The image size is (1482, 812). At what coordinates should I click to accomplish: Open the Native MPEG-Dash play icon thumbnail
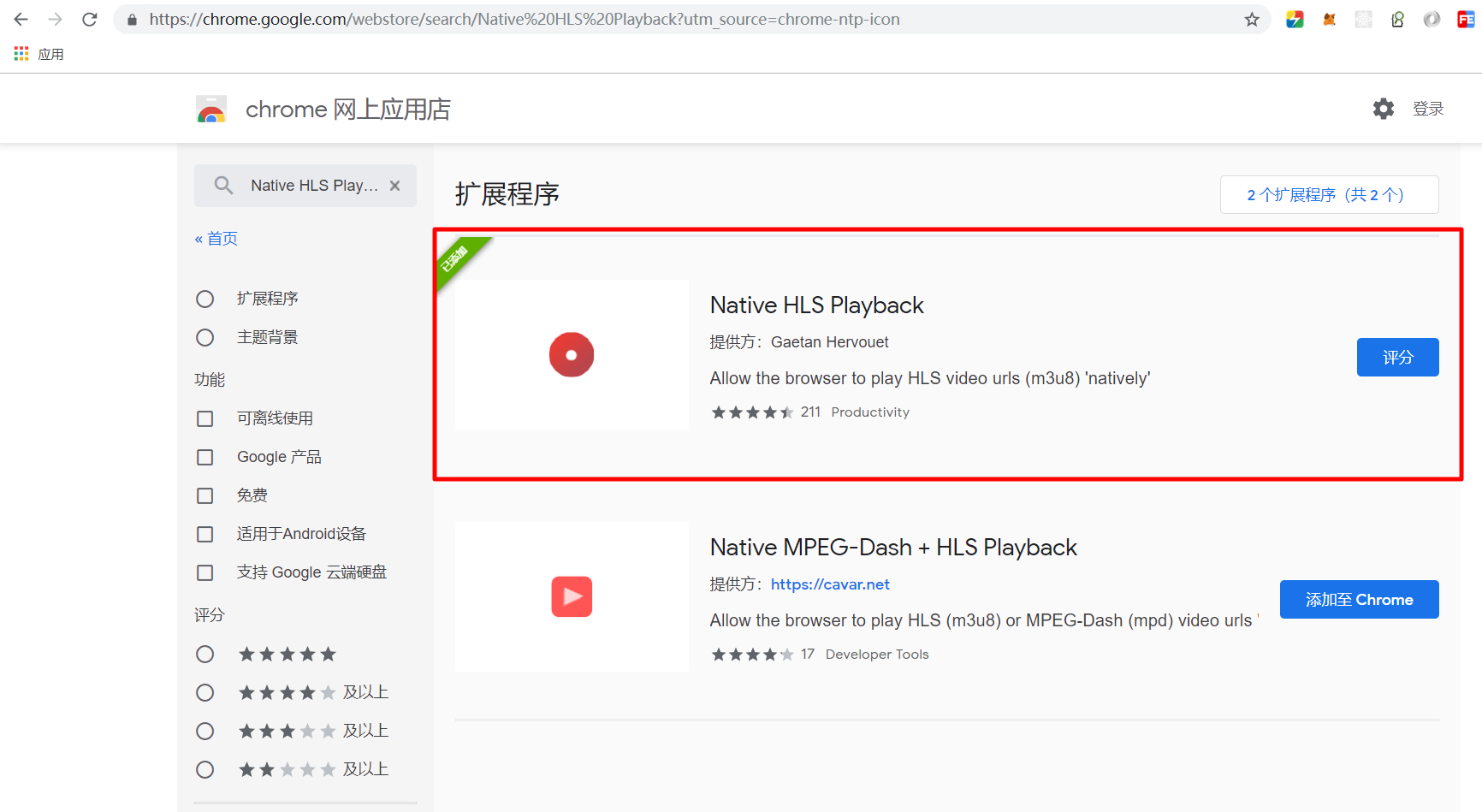tap(572, 596)
